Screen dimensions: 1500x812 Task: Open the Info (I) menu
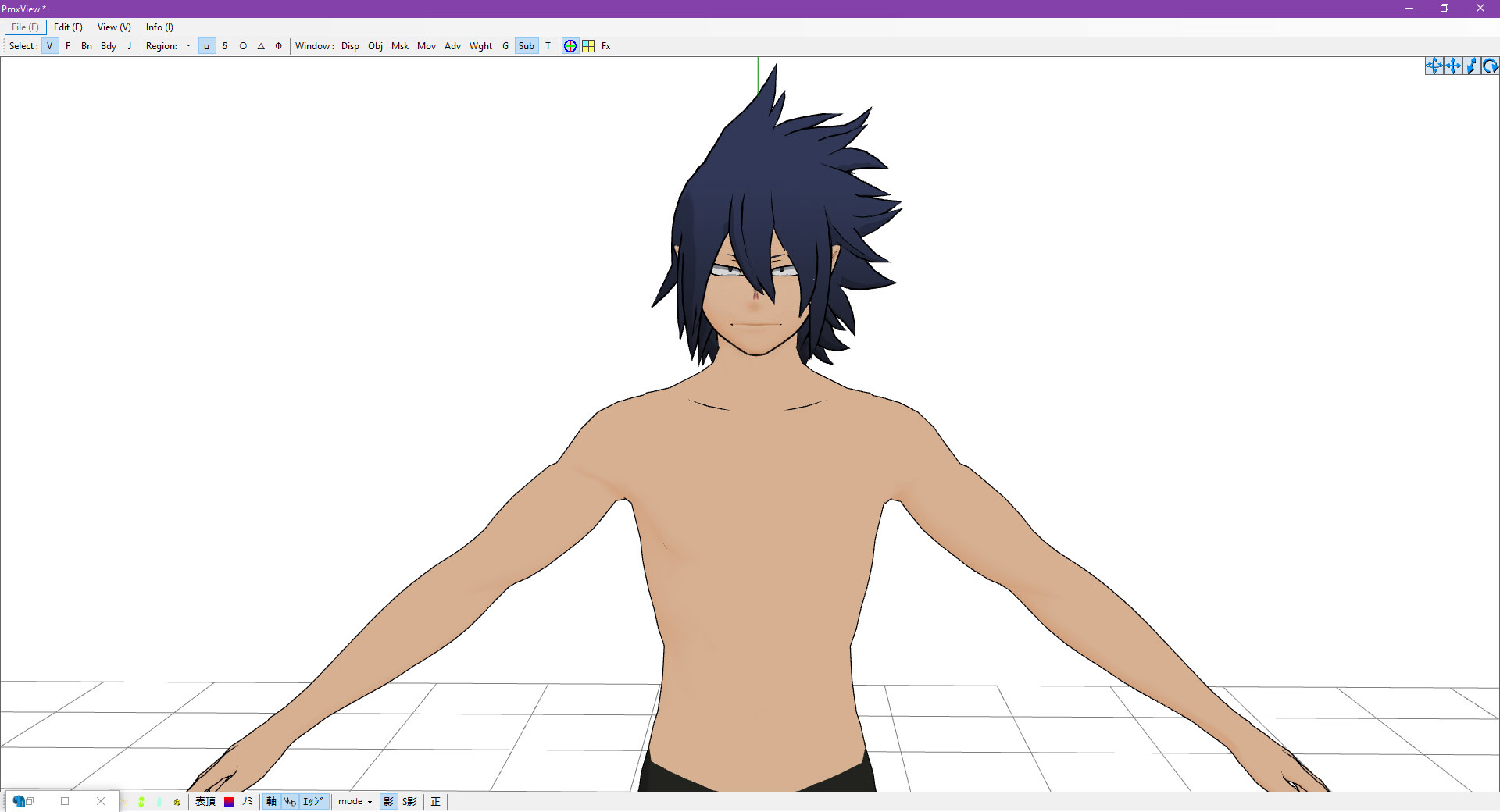click(159, 27)
